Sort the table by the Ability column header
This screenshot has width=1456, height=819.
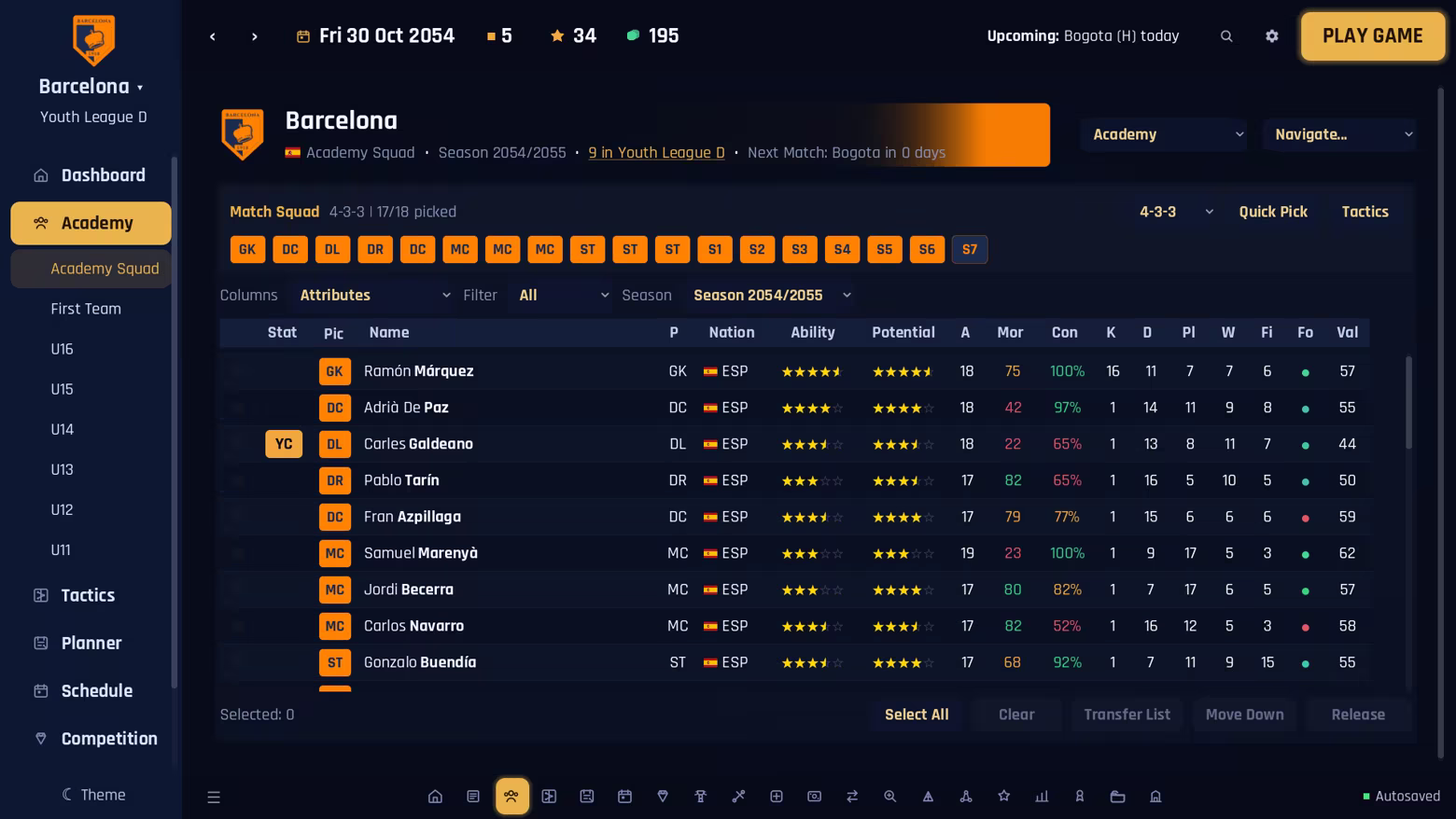[812, 333]
